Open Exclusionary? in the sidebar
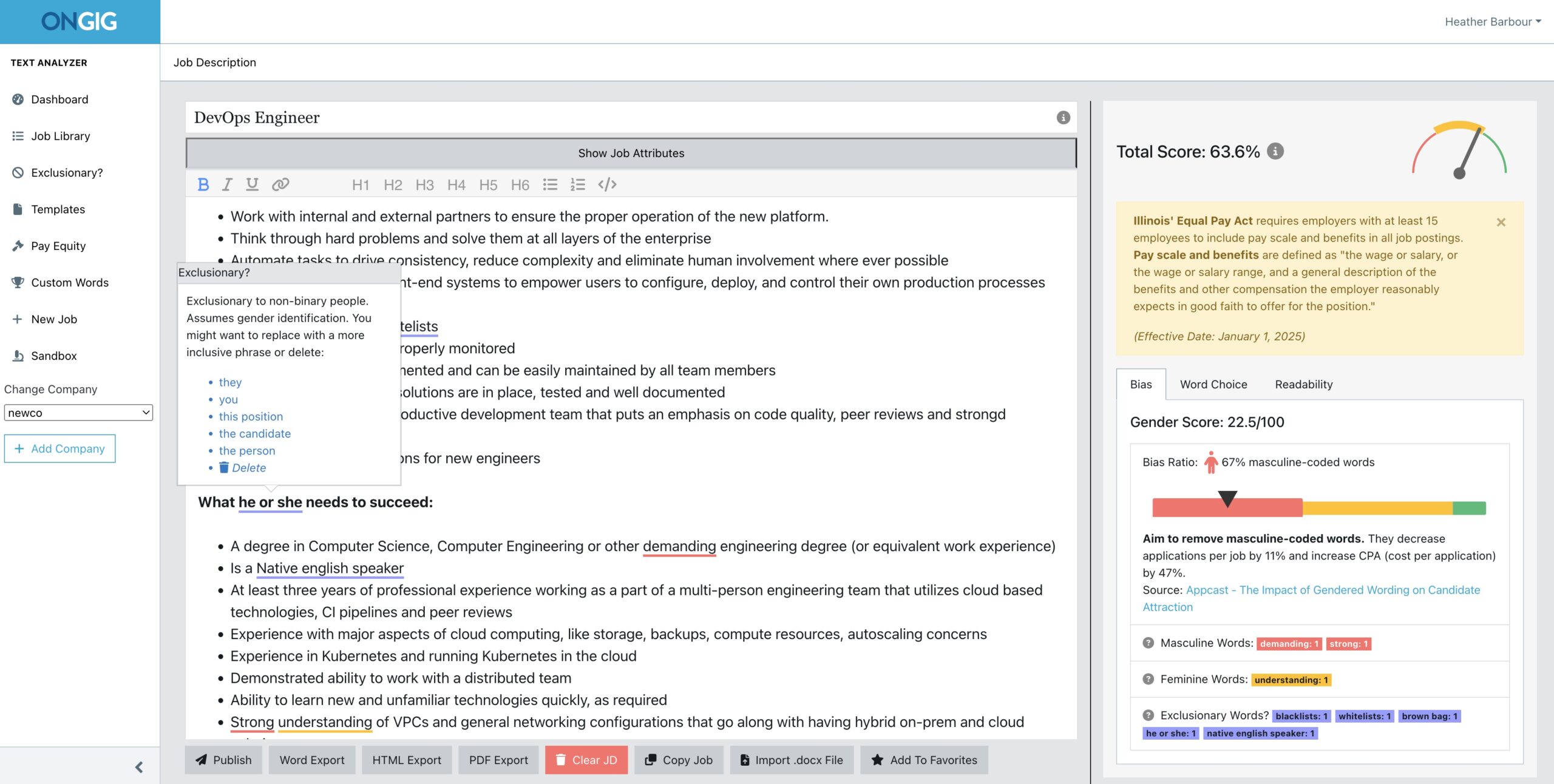Image resolution: width=1554 pixels, height=784 pixels. pyautogui.click(x=67, y=173)
